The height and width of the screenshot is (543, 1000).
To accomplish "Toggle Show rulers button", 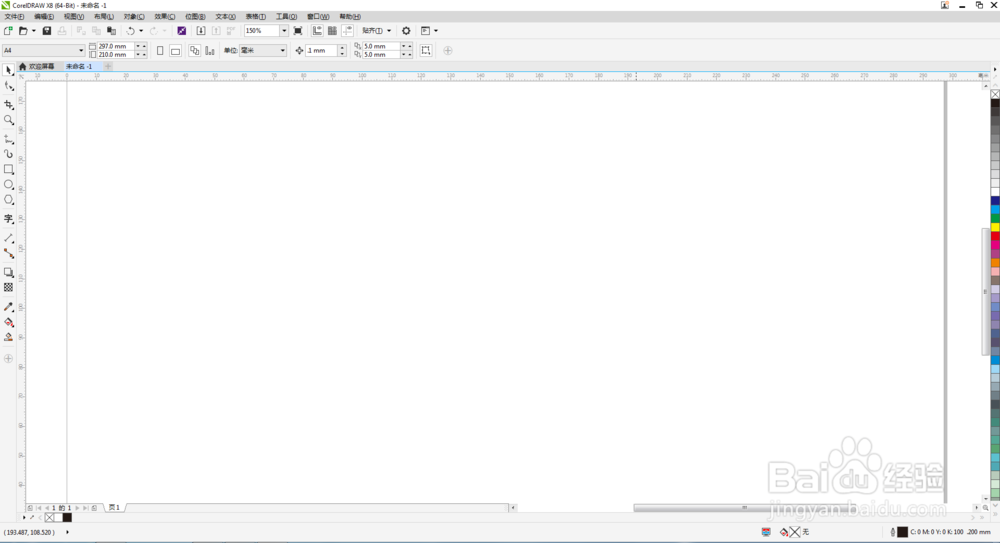I will [x=317, y=31].
